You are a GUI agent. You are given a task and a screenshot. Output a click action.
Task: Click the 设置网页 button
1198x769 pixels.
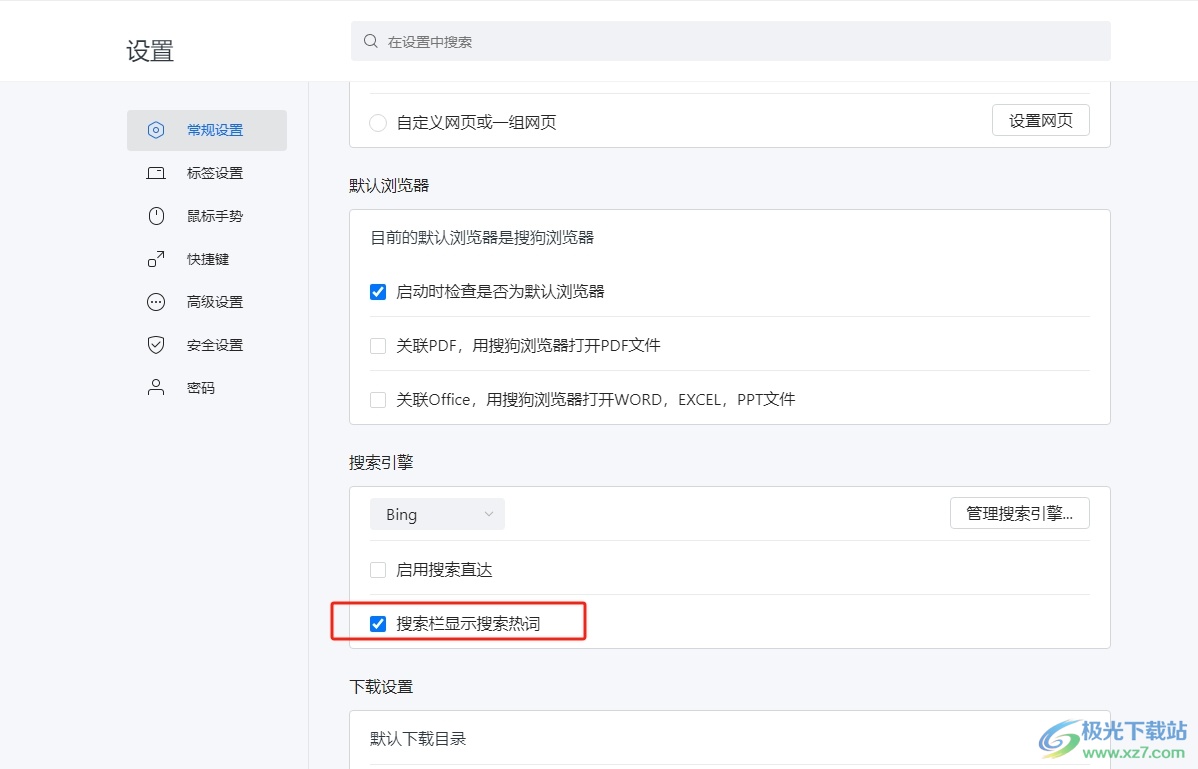click(x=1041, y=121)
